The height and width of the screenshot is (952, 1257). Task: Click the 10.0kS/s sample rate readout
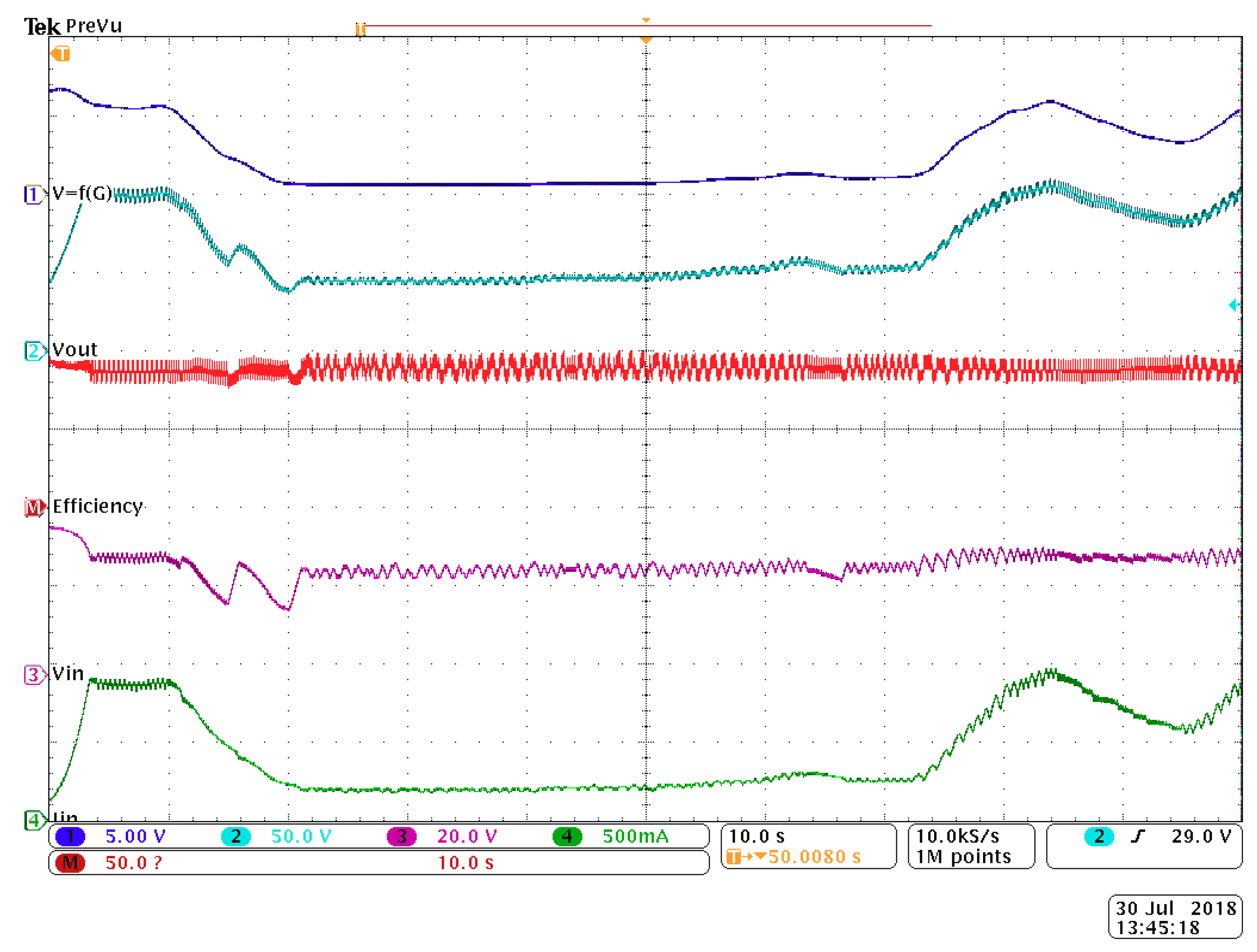[957, 836]
